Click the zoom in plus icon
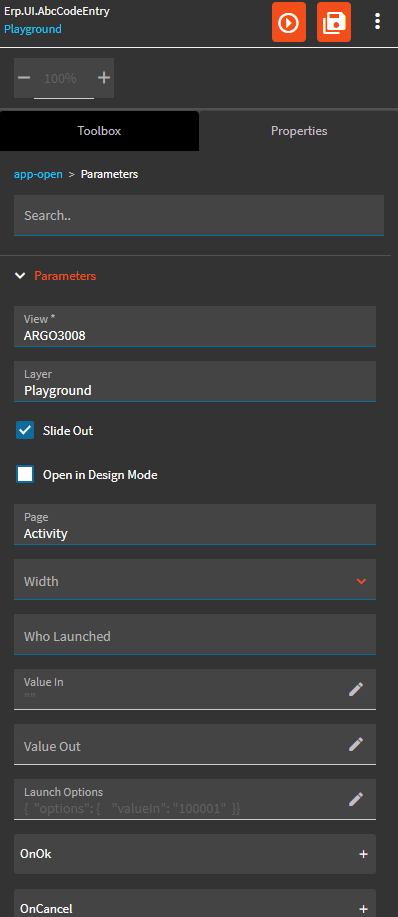The width and height of the screenshot is (398, 917). [104, 78]
